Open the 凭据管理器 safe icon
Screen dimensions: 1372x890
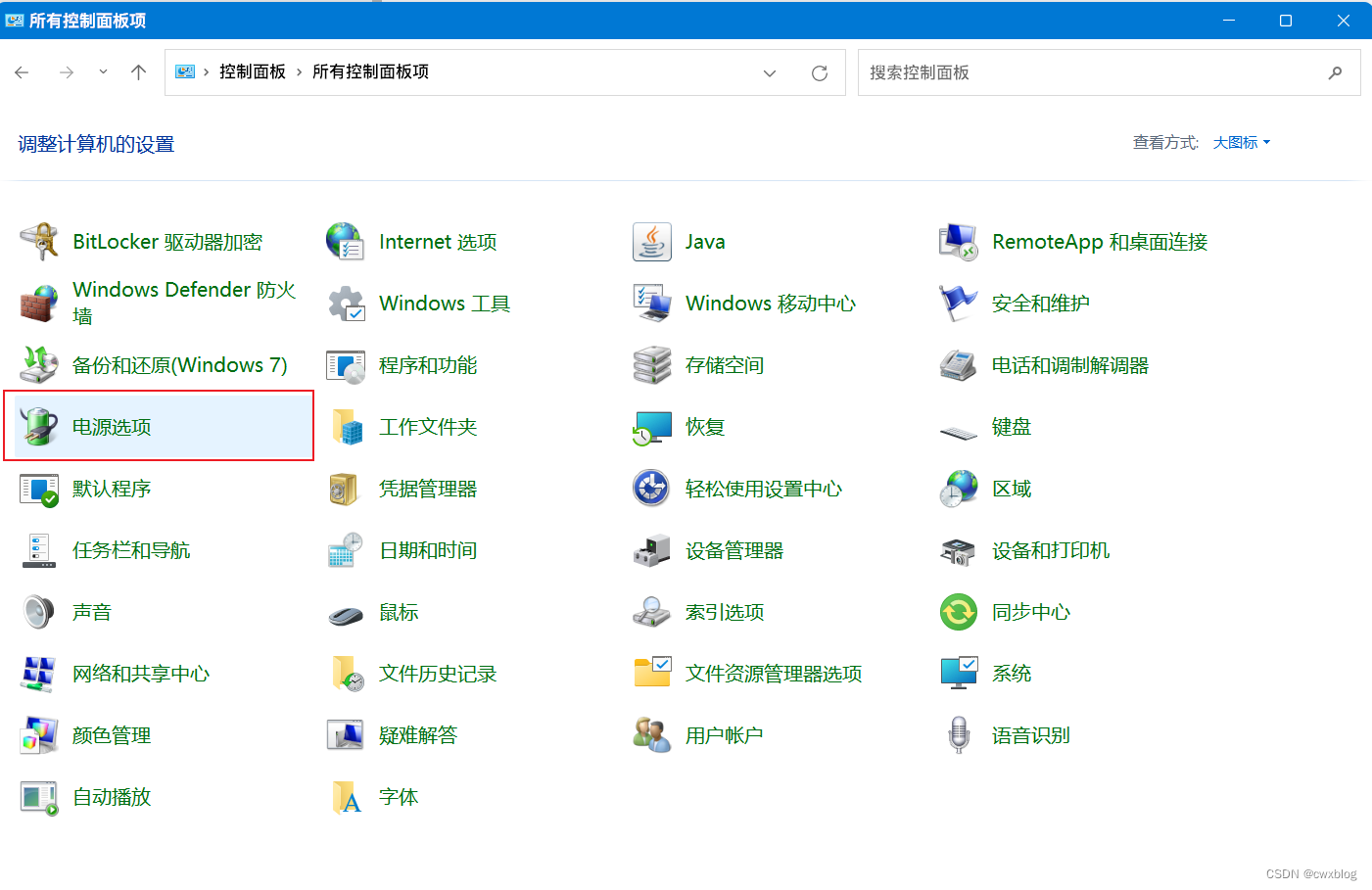point(346,489)
